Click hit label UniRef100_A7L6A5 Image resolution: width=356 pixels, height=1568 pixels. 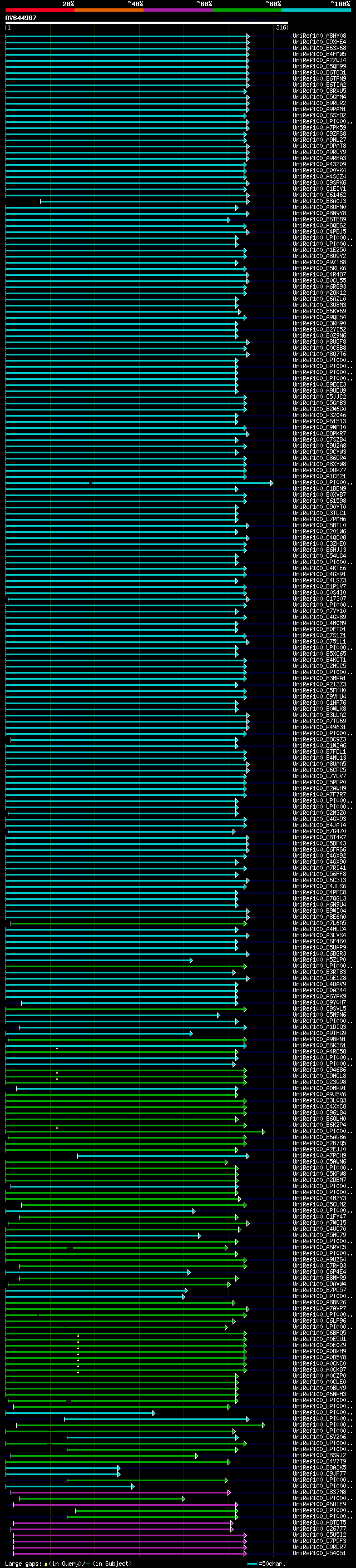[319, 923]
